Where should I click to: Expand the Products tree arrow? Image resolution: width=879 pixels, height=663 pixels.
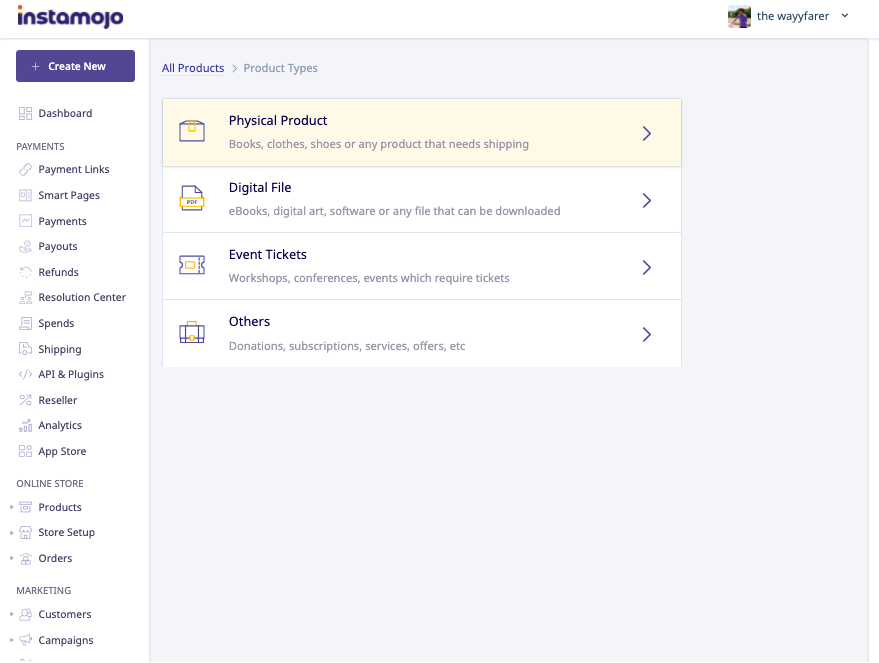point(11,507)
